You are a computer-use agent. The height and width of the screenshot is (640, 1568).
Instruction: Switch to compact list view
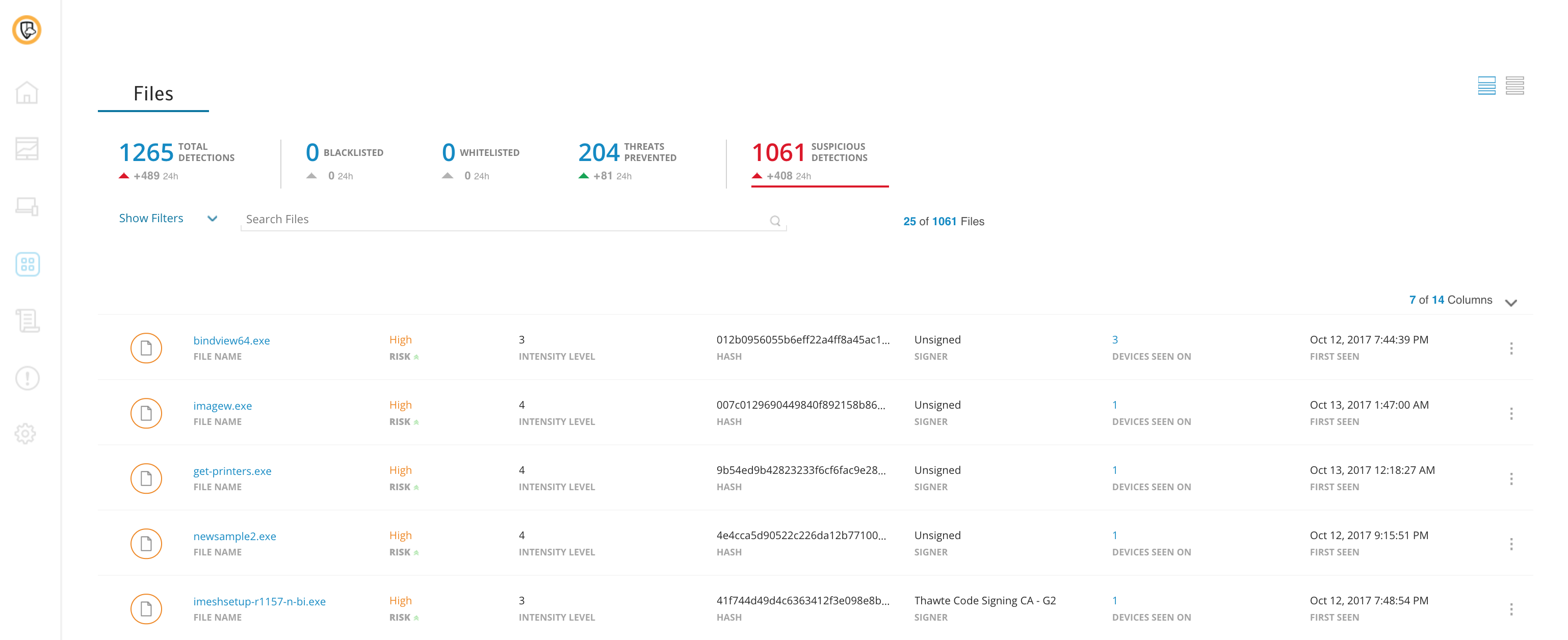click(1514, 85)
